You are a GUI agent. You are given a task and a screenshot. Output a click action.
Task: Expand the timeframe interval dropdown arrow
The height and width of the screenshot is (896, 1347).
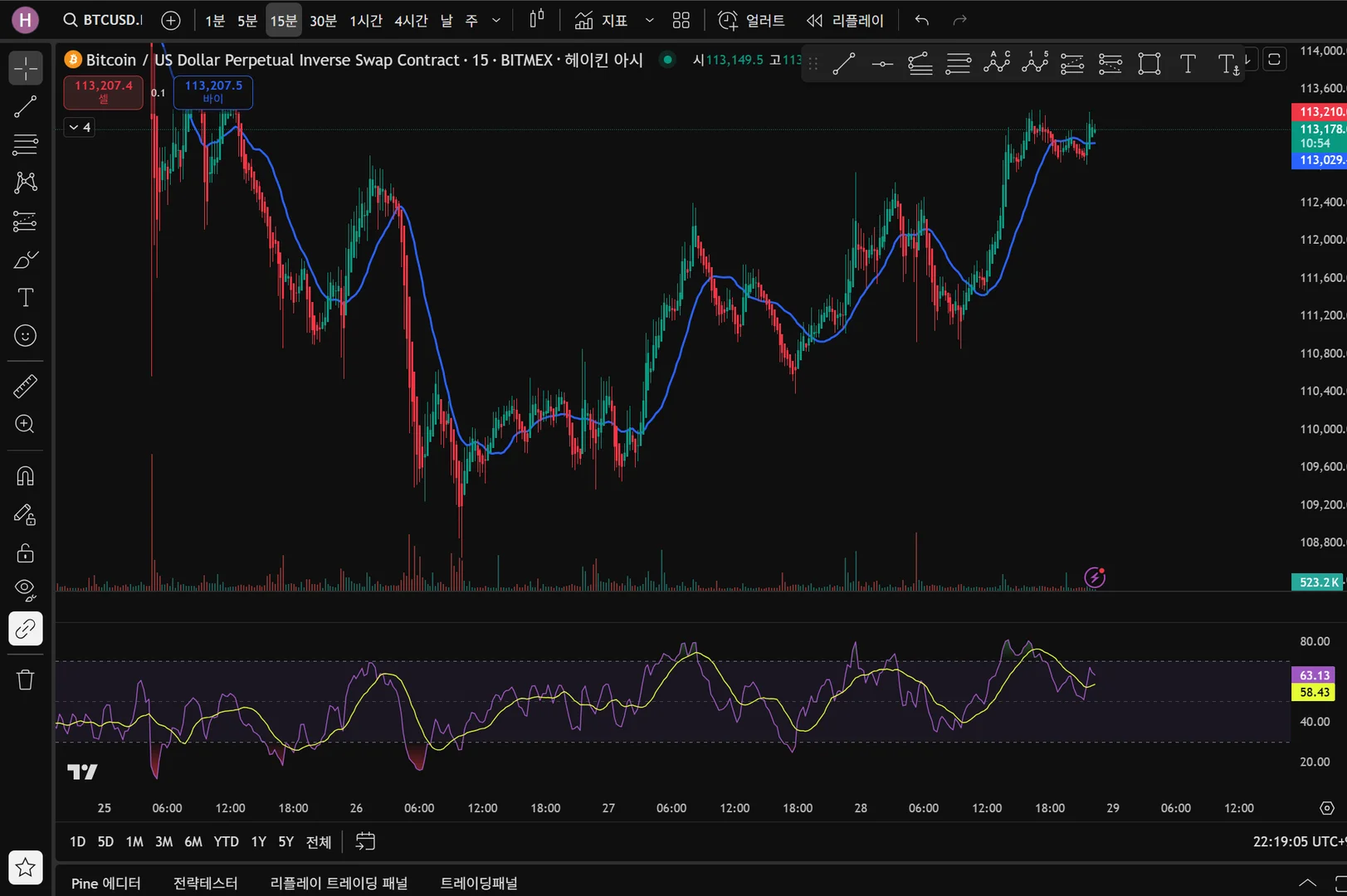click(496, 21)
